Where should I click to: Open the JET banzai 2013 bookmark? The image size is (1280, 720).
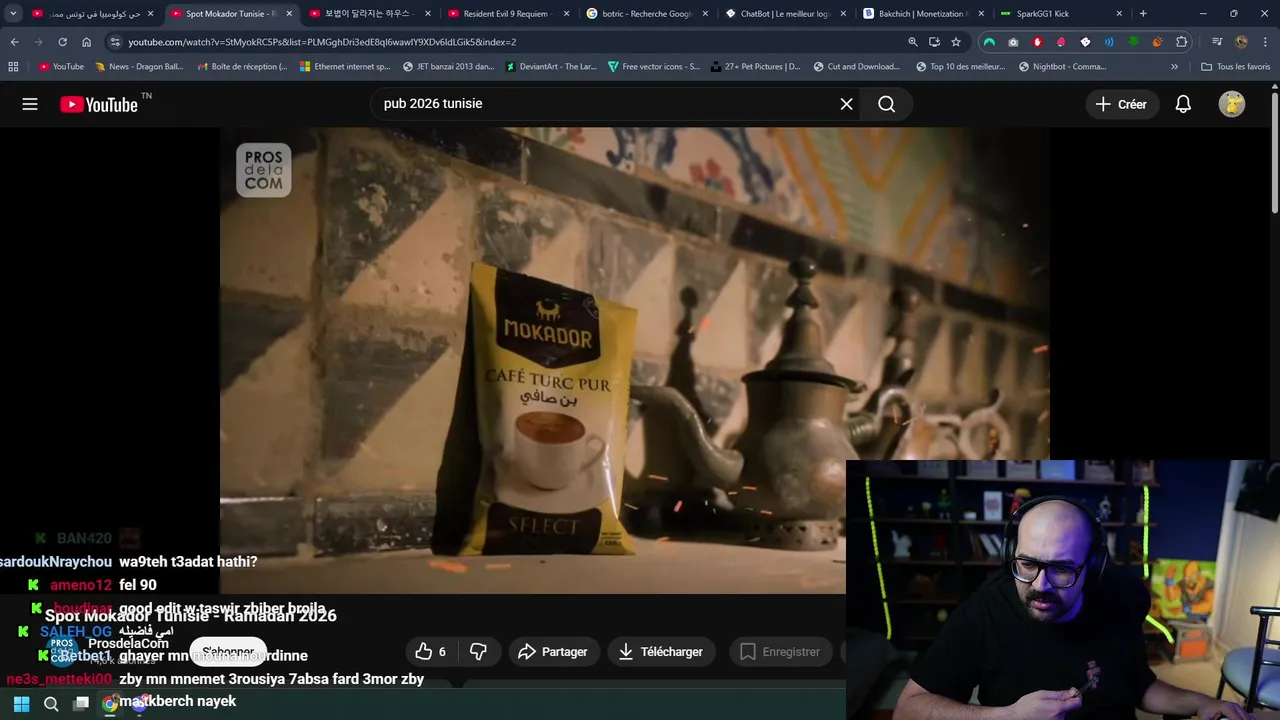pos(448,67)
